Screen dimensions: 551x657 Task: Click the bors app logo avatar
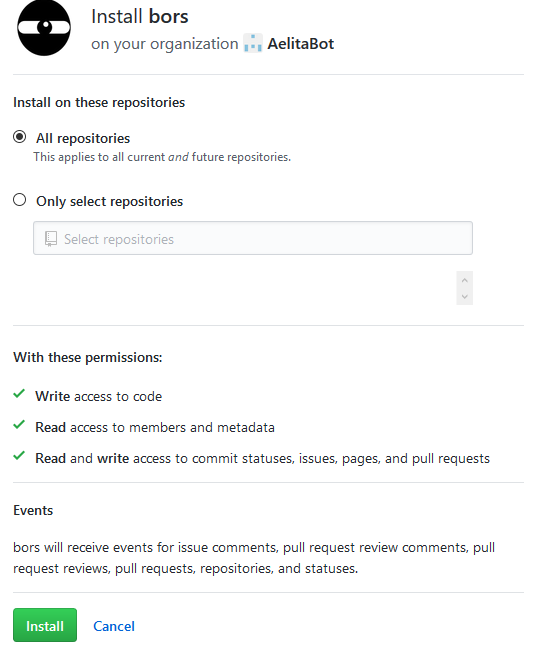click(x=44, y=28)
